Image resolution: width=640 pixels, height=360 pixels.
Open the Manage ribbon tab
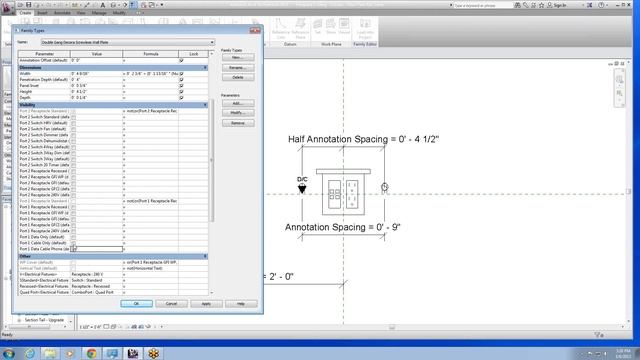[x=99, y=13]
